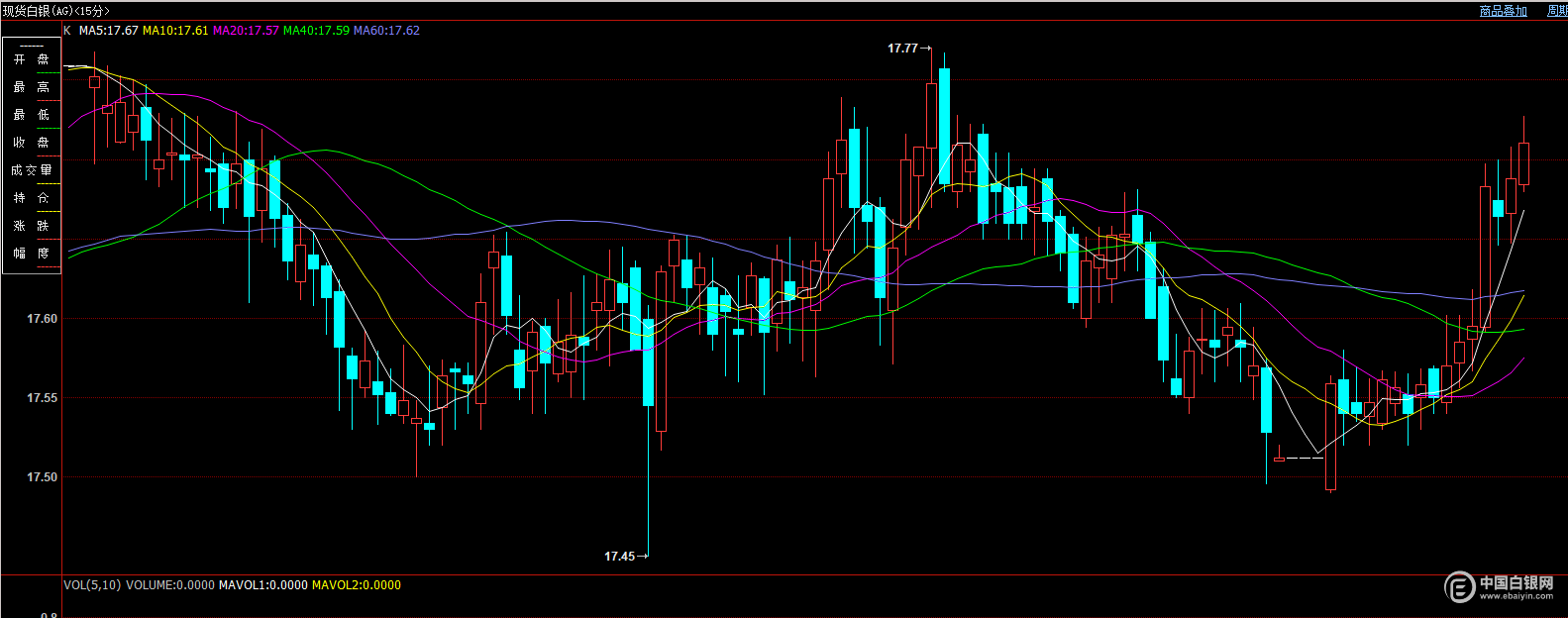Viewport: 1568px width, 618px height.
Task: Select the MA5:17.67 indicator label
Action: (109, 31)
